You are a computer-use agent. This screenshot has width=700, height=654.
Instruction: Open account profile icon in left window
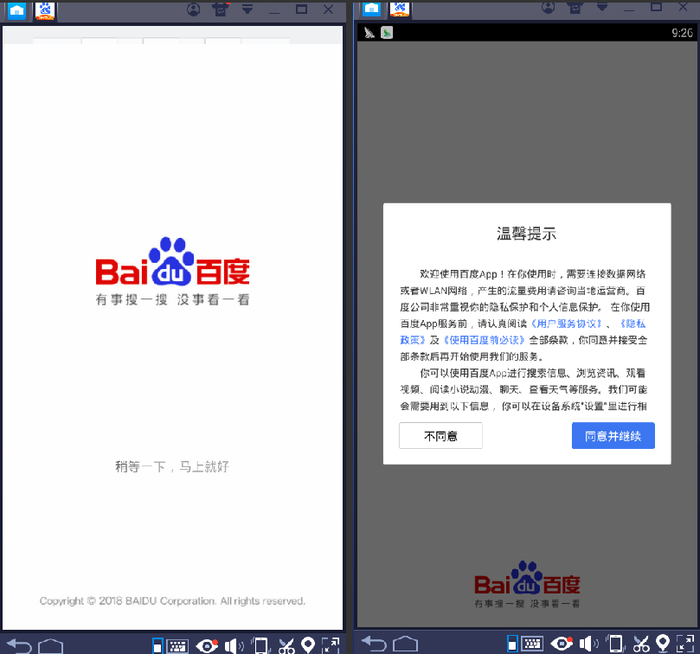[x=193, y=9]
